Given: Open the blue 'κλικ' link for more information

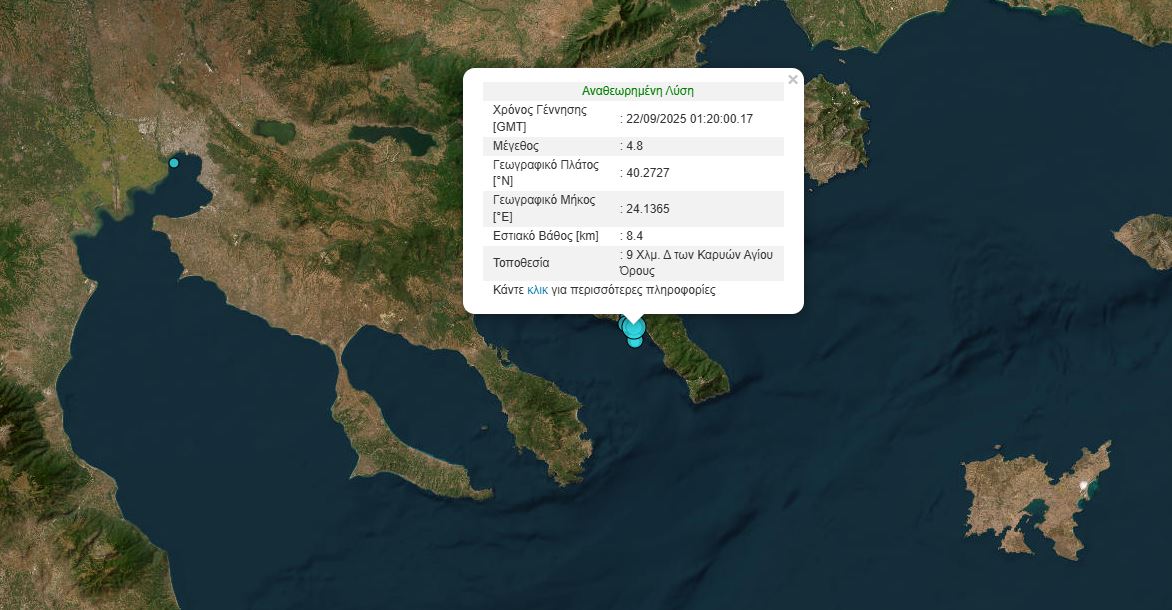Looking at the screenshot, I should click(x=537, y=290).
